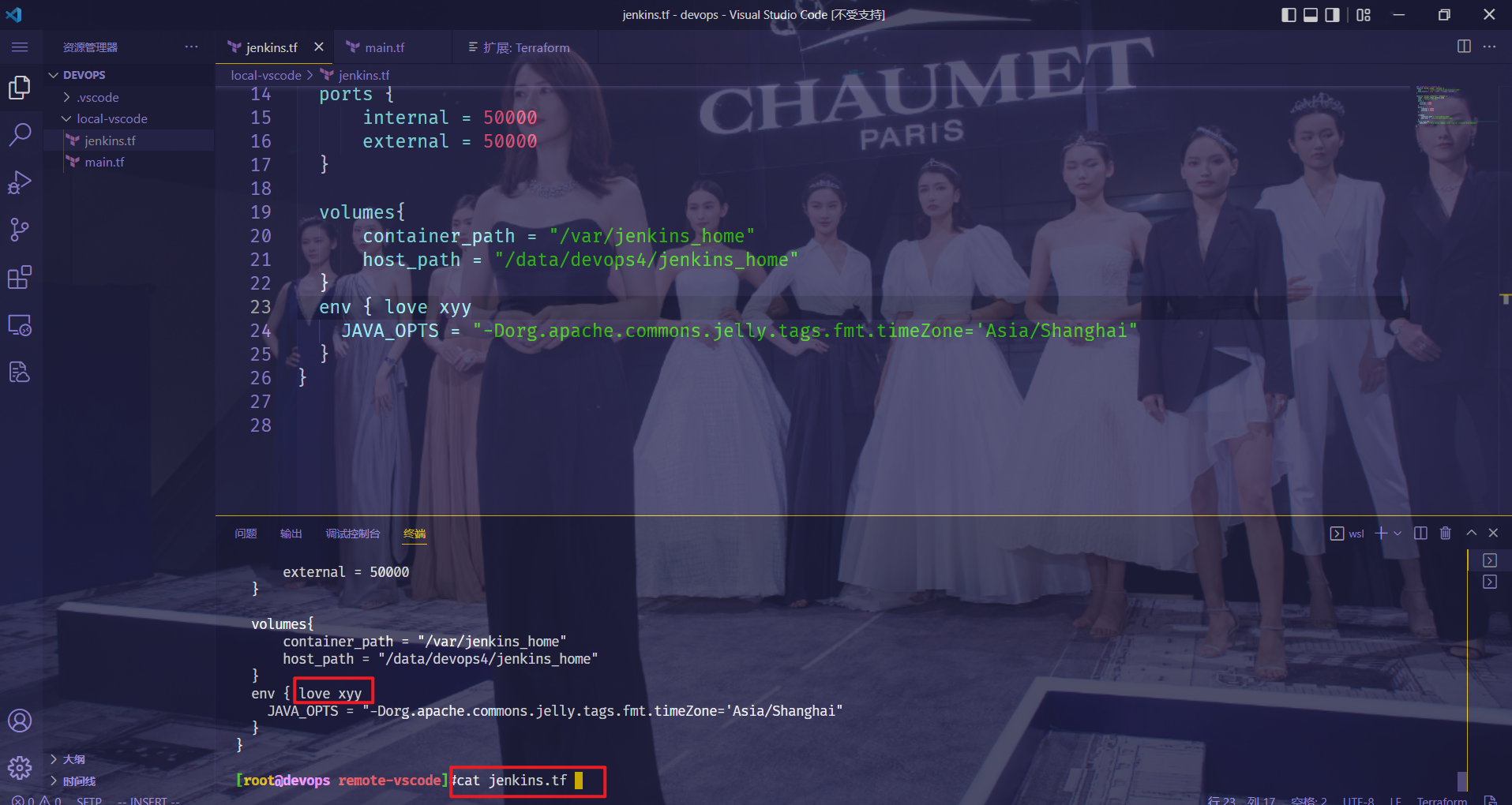Open the hamburger application menu
The image size is (1512, 805).
pos(20,47)
